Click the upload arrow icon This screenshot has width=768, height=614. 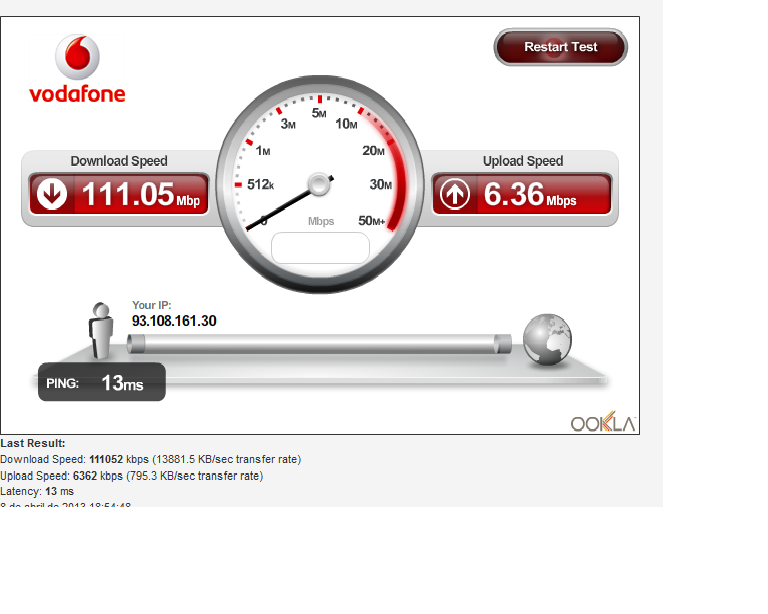coord(455,194)
